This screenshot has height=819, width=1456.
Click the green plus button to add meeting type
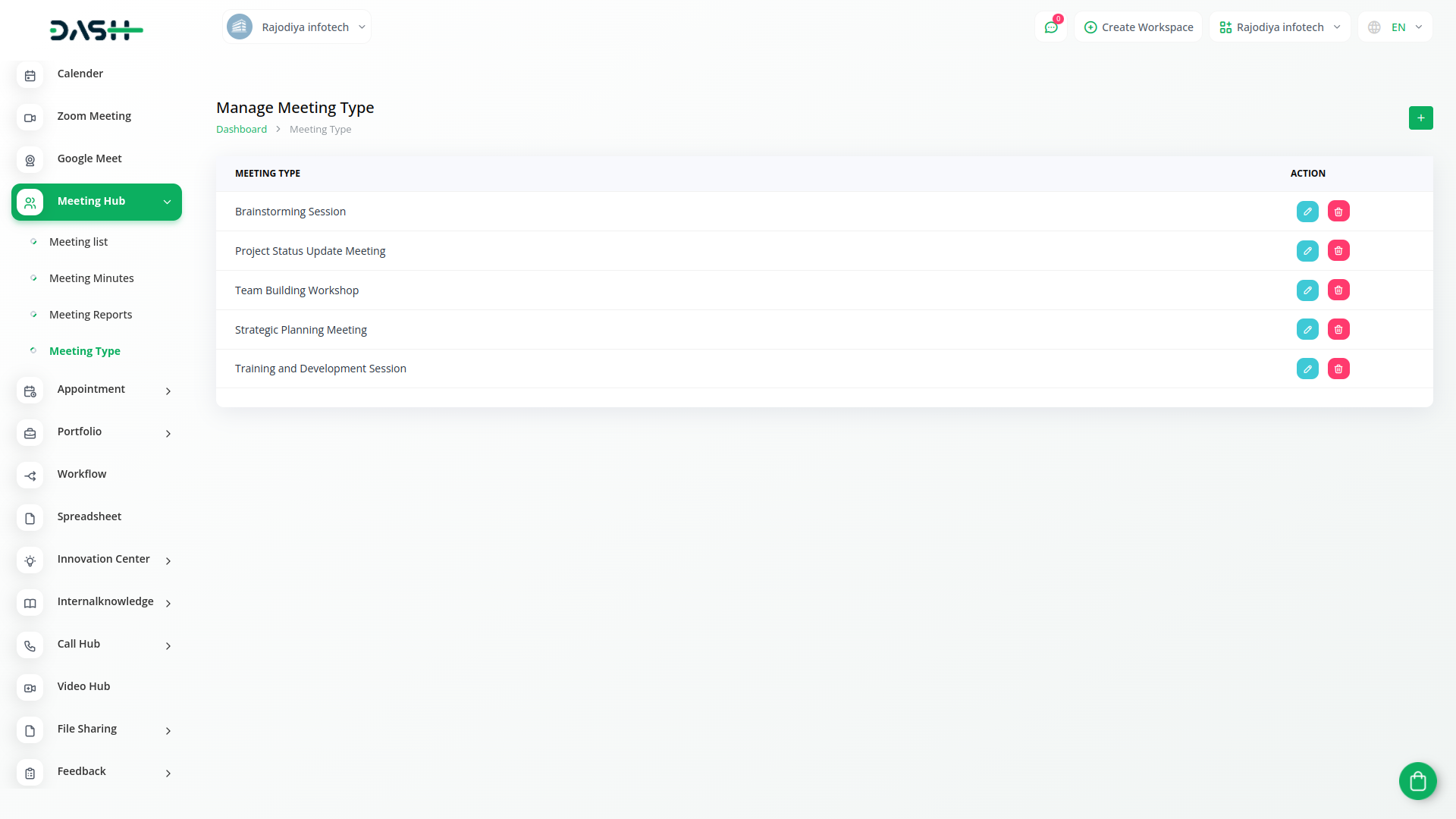1420,118
